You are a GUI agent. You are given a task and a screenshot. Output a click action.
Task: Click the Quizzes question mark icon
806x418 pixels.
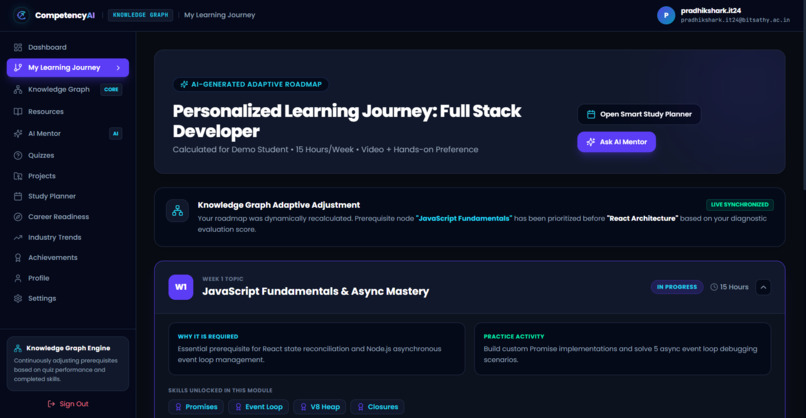coord(18,155)
